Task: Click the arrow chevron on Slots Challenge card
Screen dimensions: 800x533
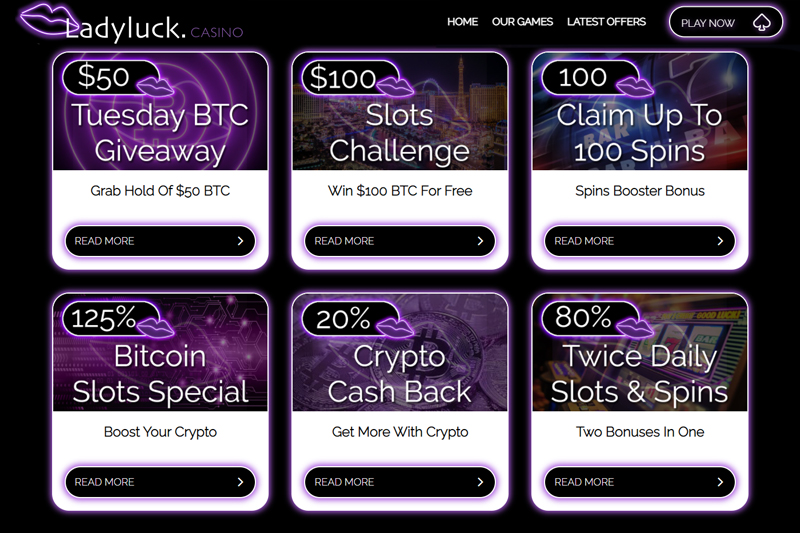Action: (x=480, y=241)
